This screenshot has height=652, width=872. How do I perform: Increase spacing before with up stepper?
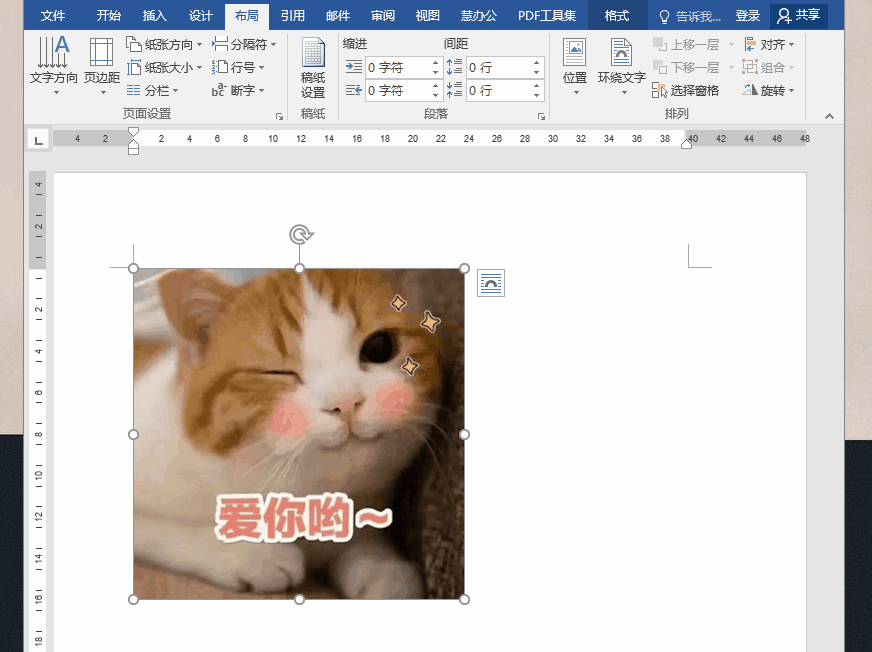click(x=536, y=63)
